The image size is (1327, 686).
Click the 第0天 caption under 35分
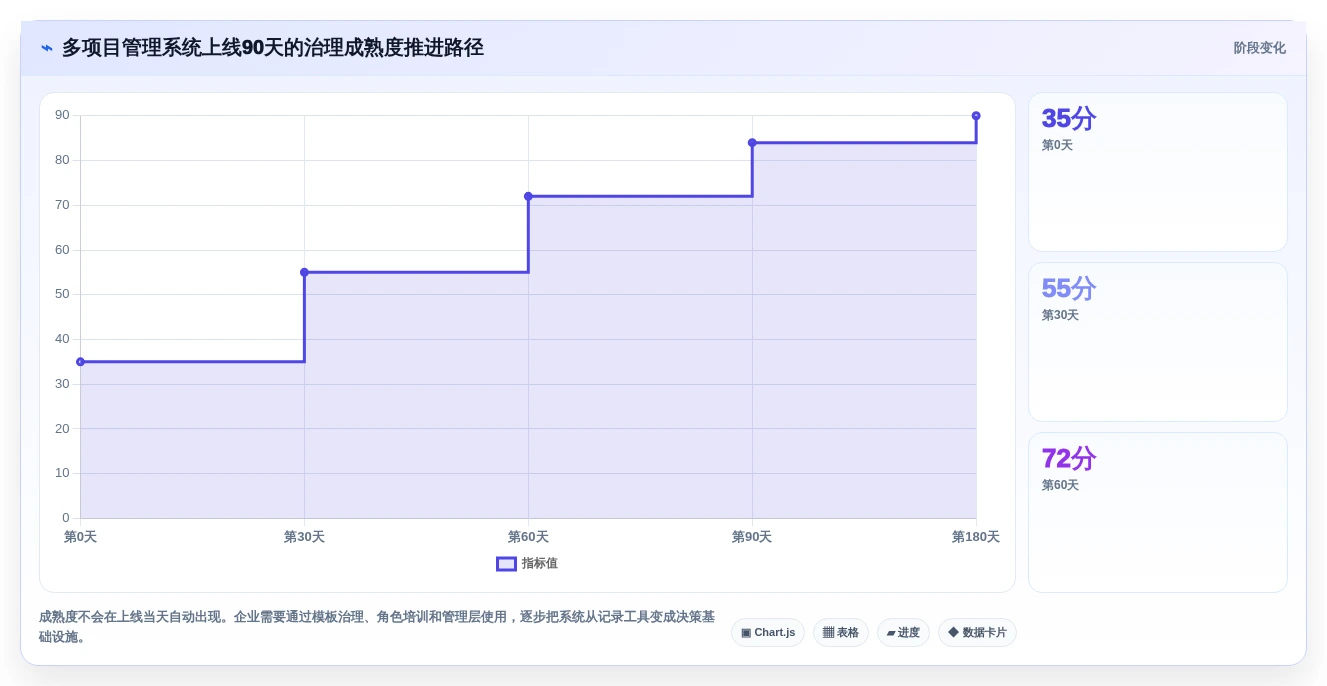pos(1057,145)
